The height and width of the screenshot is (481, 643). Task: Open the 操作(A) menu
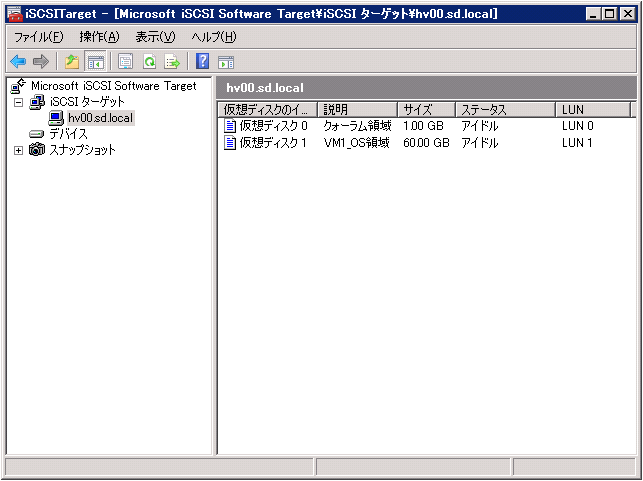tap(99, 37)
